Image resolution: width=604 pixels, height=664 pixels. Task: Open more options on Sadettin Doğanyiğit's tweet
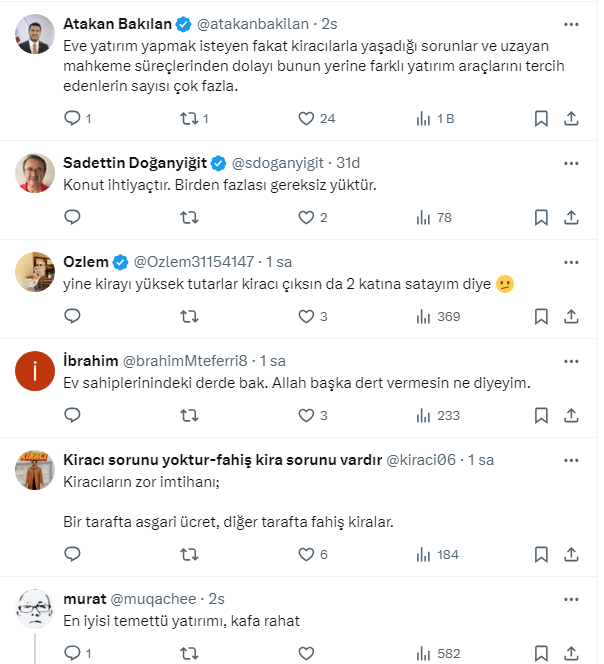pyautogui.click(x=570, y=162)
